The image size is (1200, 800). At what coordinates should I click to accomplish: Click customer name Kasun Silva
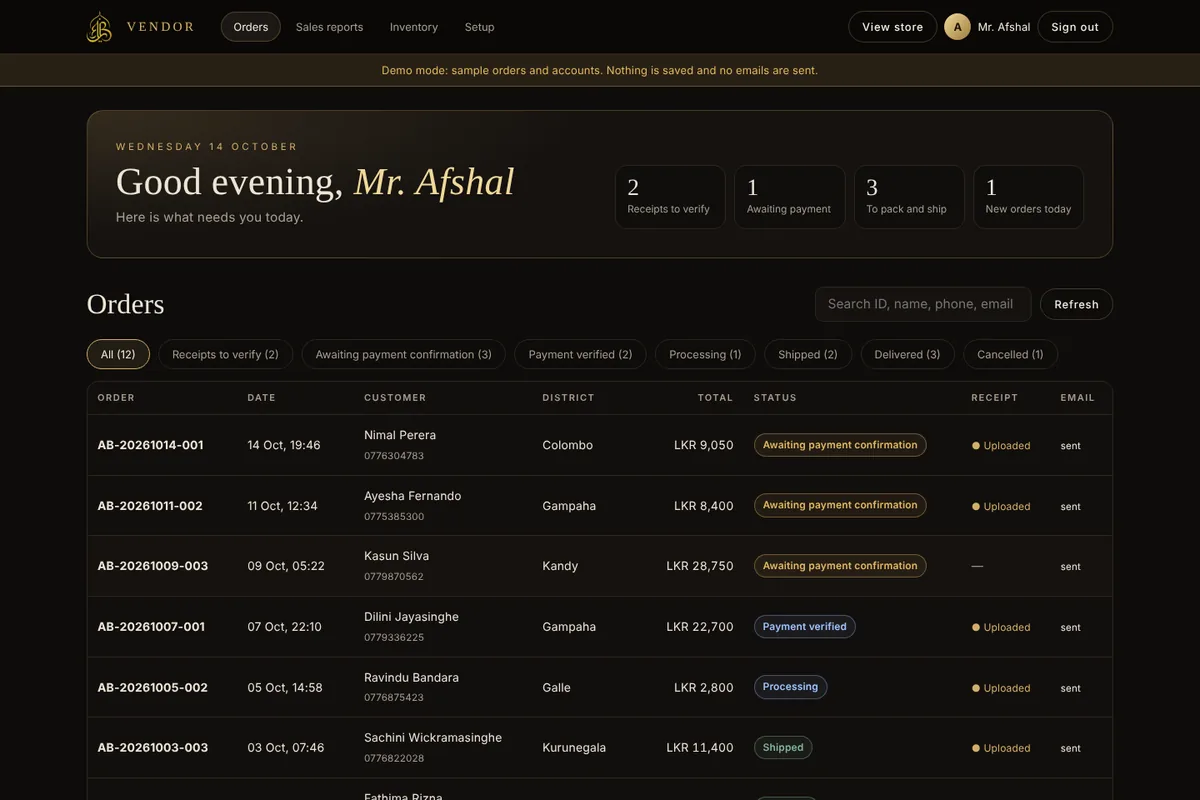pos(396,556)
